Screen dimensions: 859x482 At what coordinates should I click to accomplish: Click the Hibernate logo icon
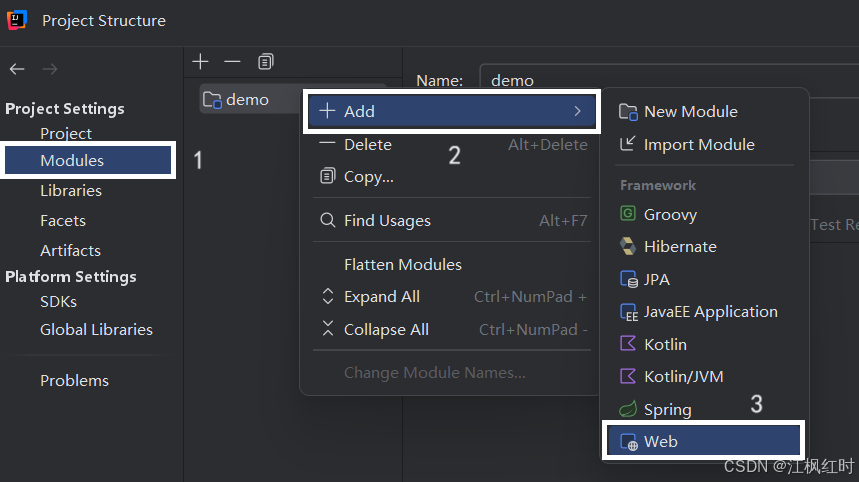(x=628, y=246)
